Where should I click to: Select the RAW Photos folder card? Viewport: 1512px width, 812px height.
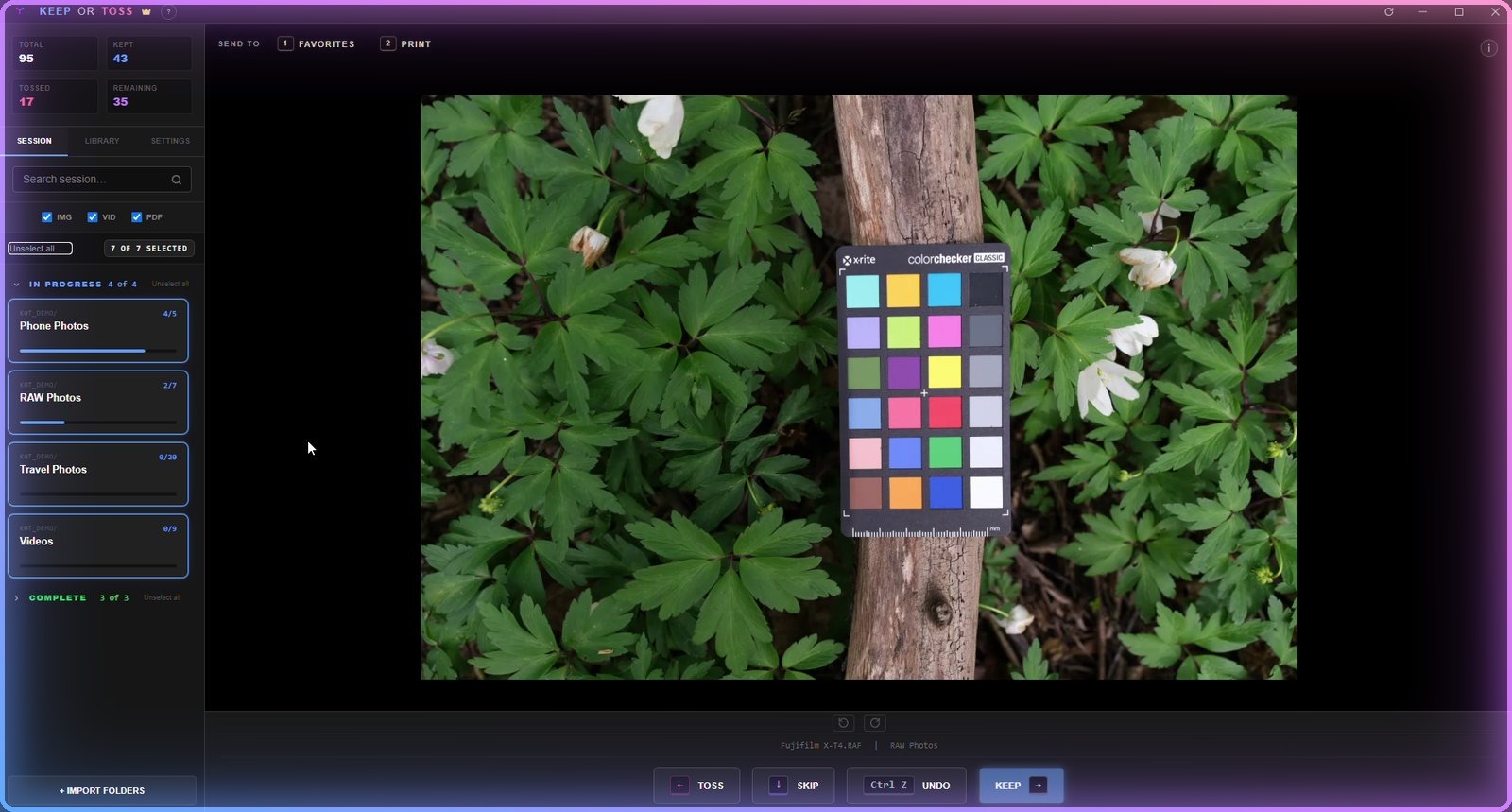[x=98, y=403]
